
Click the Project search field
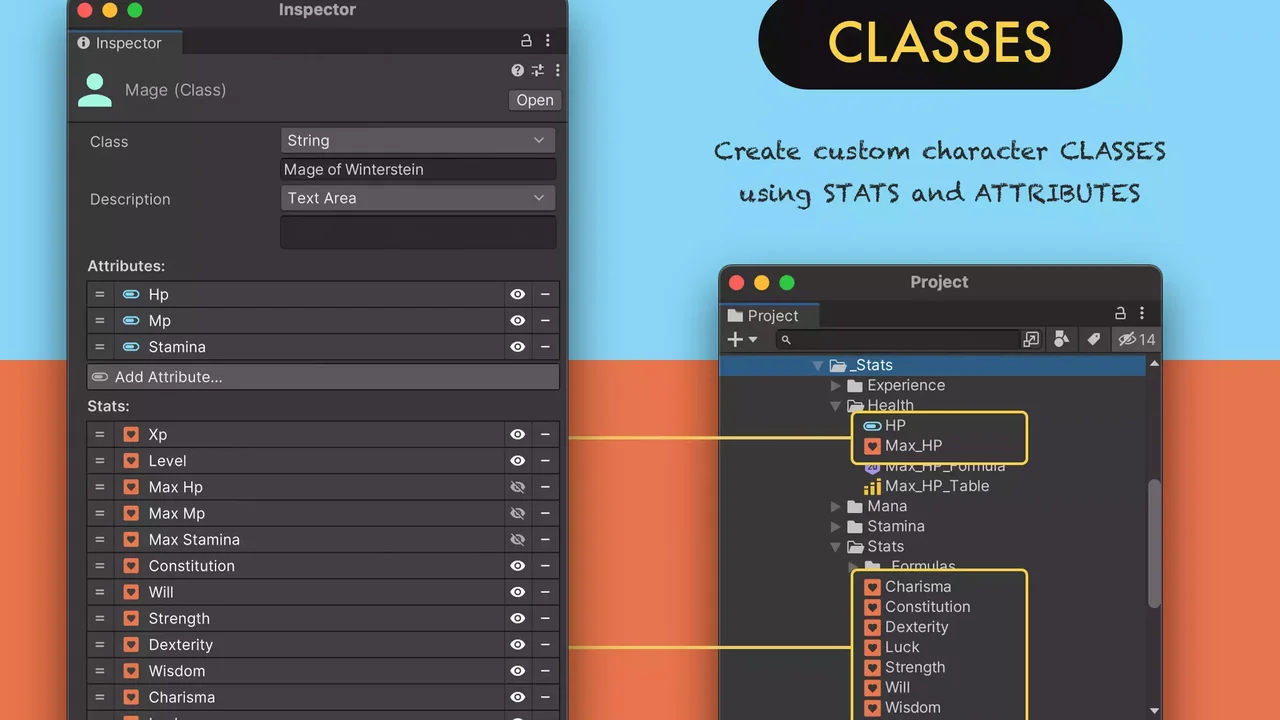click(897, 340)
